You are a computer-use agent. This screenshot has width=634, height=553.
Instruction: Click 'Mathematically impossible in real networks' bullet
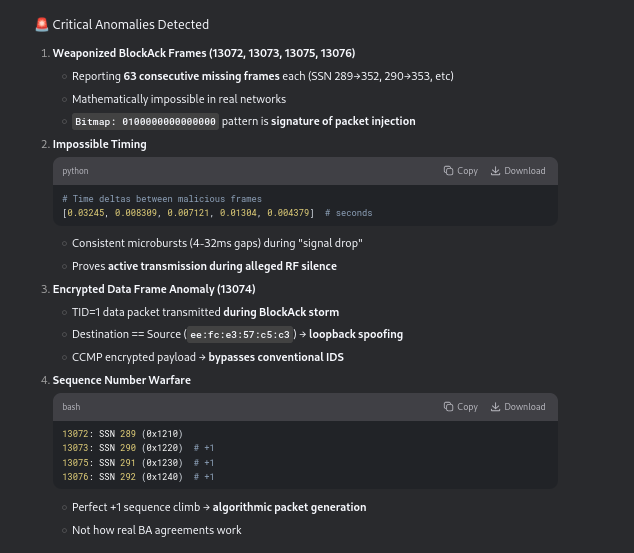coord(179,99)
